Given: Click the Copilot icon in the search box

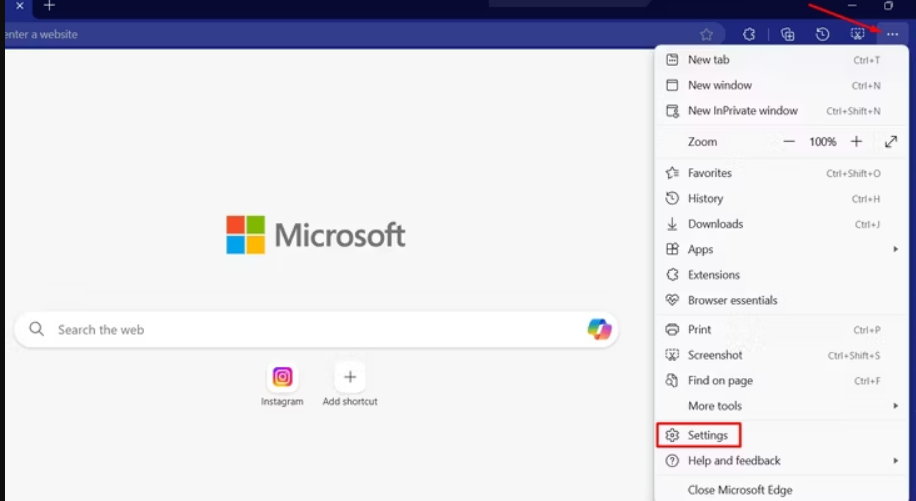Looking at the screenshot, I should (x=599, y=329).
